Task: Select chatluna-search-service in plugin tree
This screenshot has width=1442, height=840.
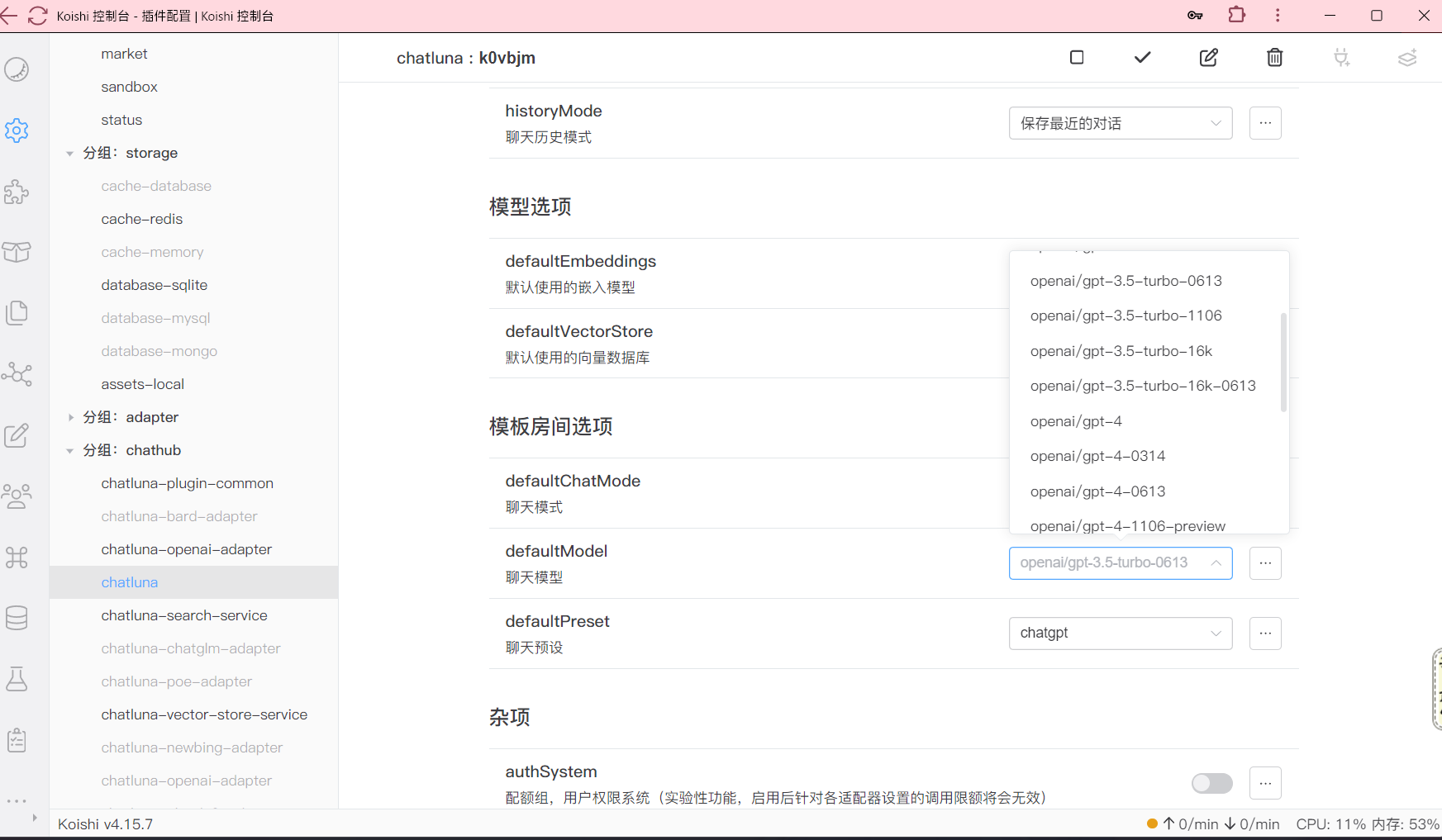Action: click(184, 615)
